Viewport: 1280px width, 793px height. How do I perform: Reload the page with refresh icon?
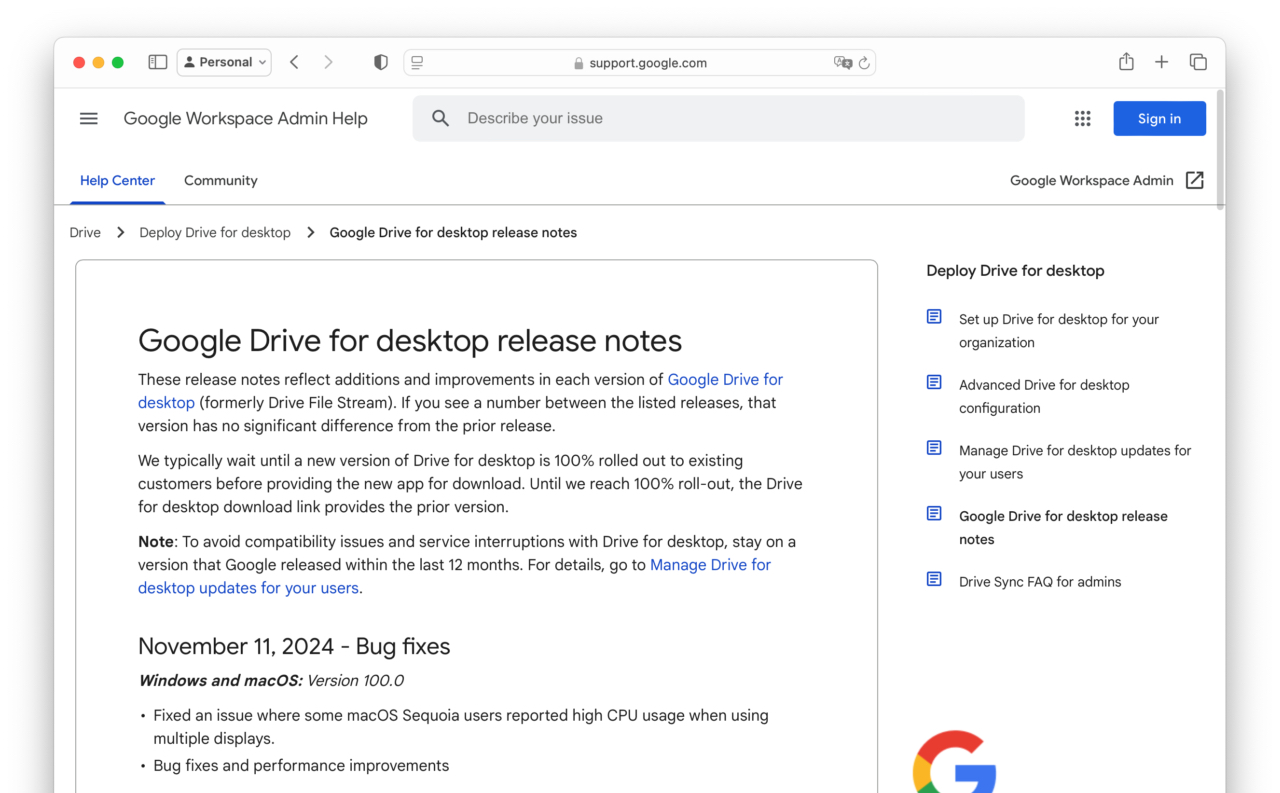coord(864,62)
